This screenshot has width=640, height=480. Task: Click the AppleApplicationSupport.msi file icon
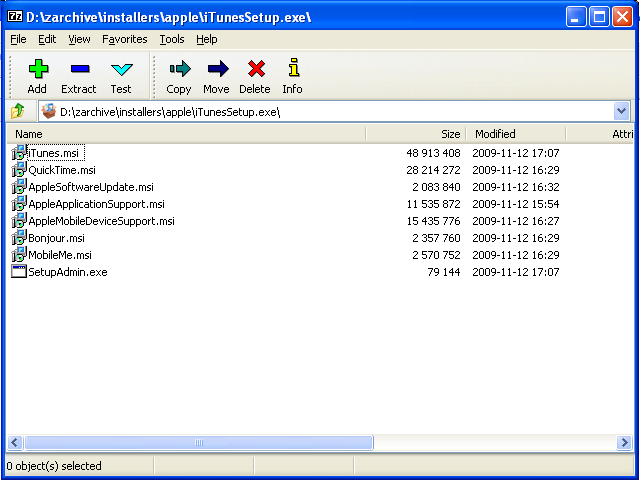coord(19,204)
